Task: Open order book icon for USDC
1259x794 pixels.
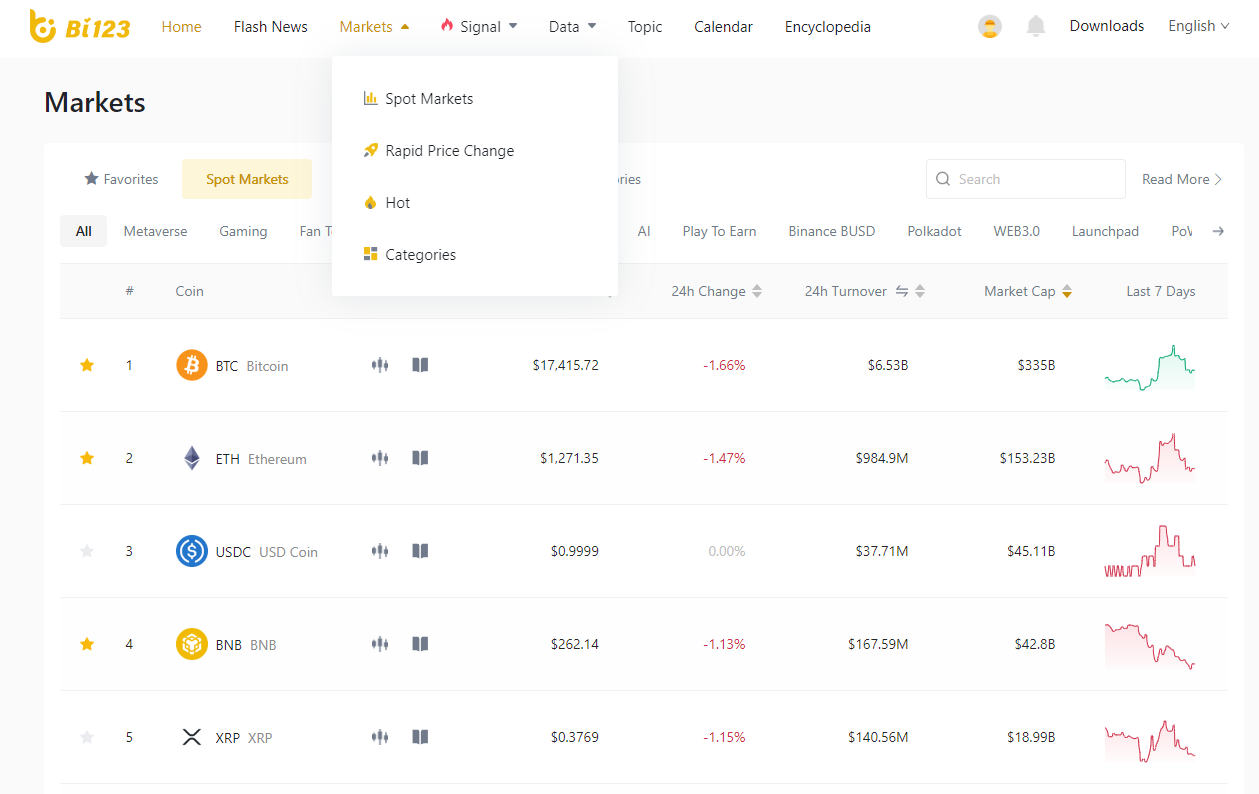Action: coord(420,551)
